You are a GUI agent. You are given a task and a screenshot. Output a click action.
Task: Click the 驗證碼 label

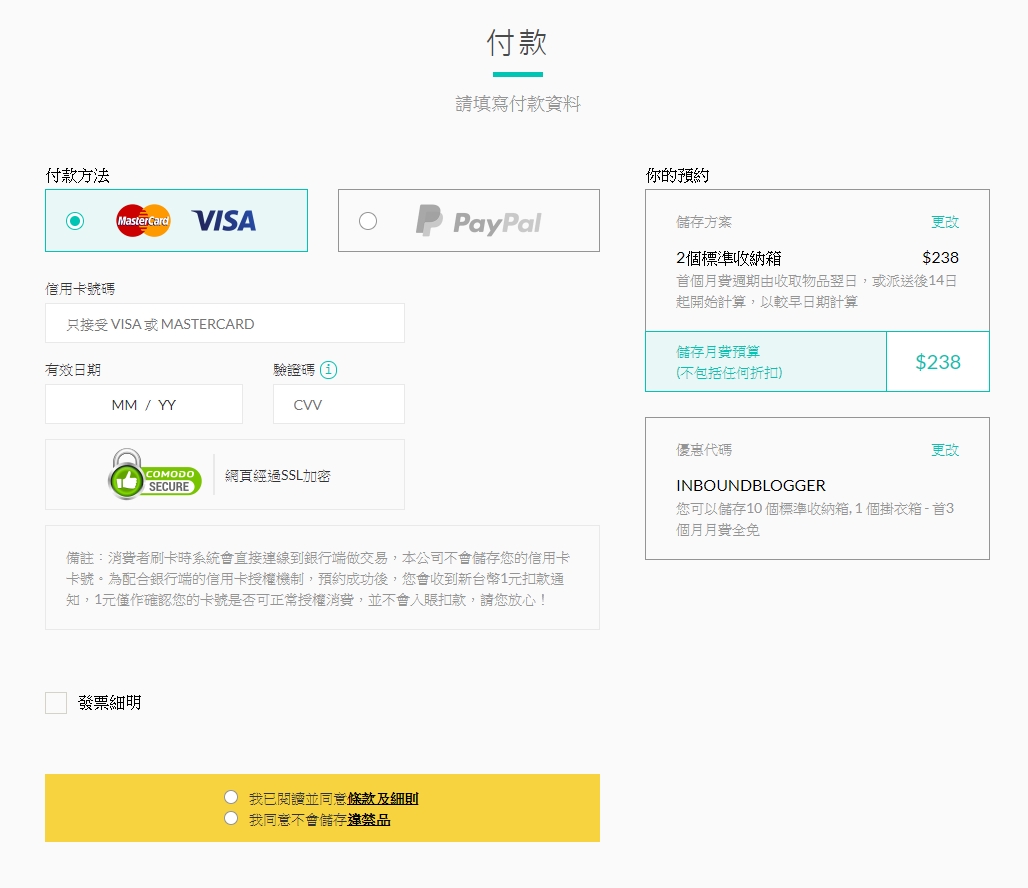(x=294, y=370)
